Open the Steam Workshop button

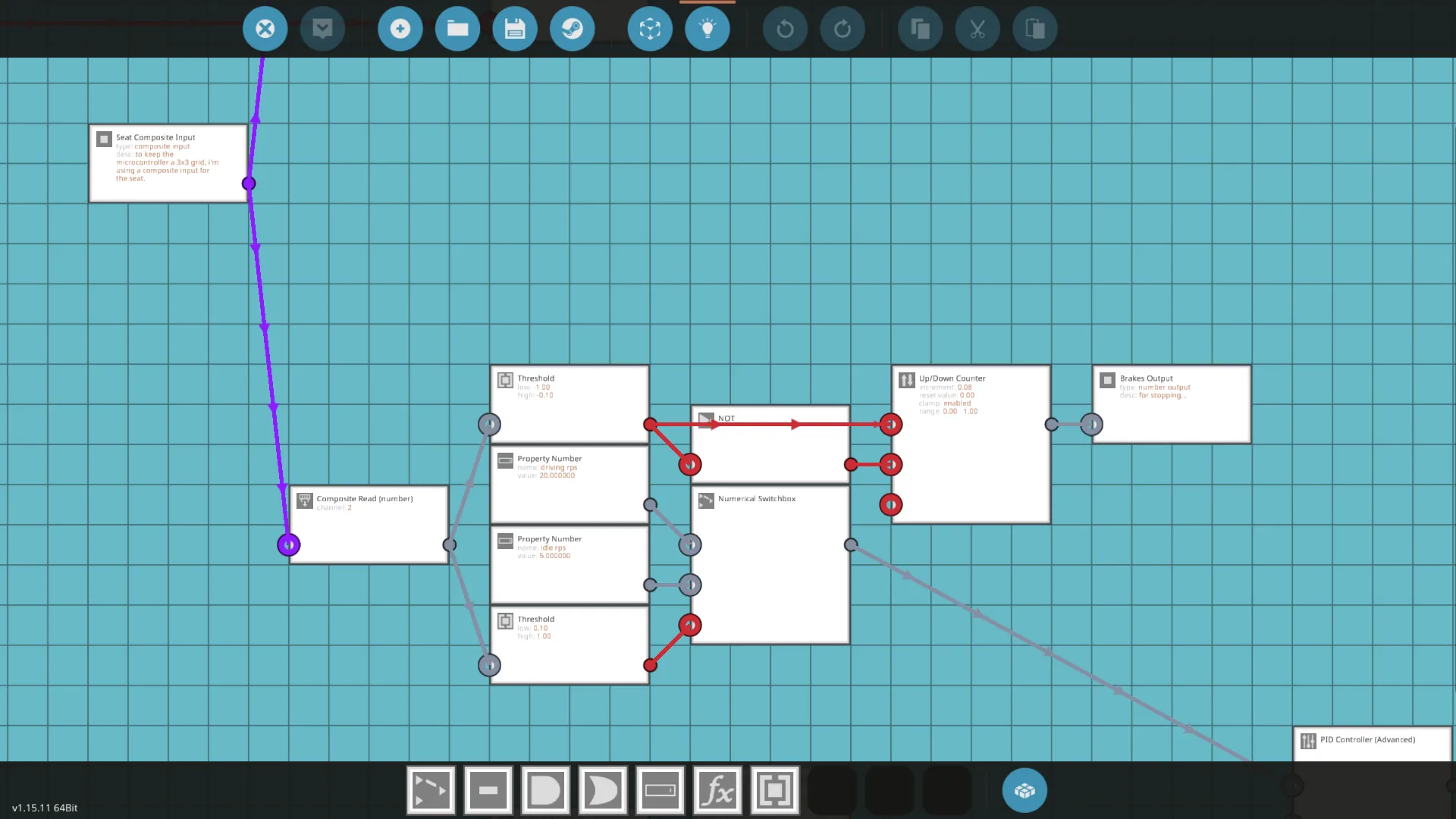(x=572, y=29)
